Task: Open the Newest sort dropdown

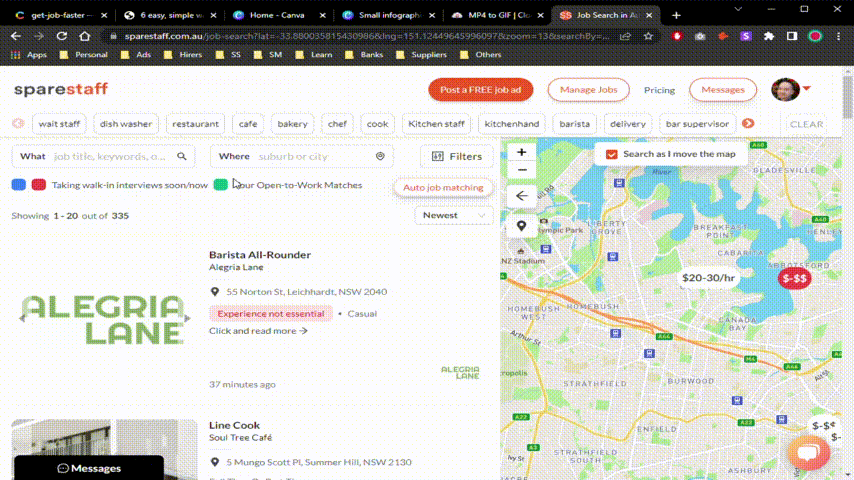Action: [454, 215]
